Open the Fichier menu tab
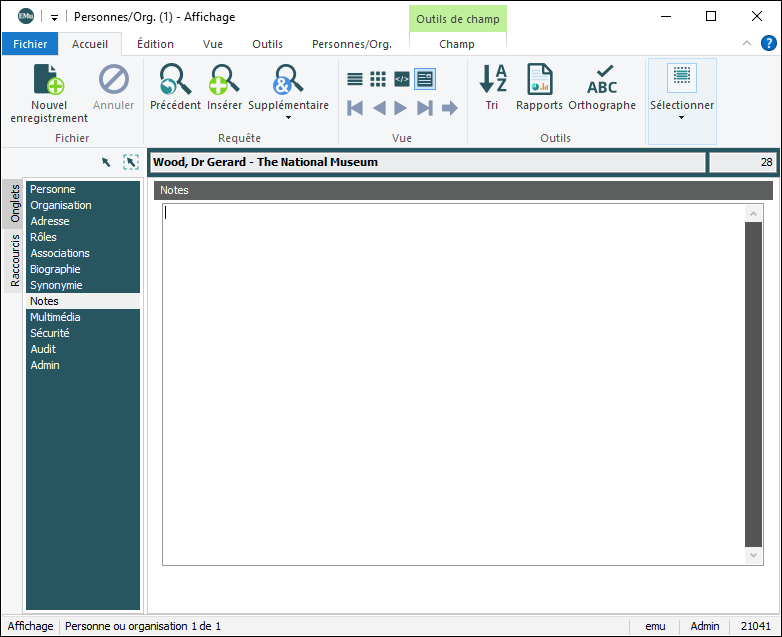This screenshot has height=637, width=782. pos(30,44)
